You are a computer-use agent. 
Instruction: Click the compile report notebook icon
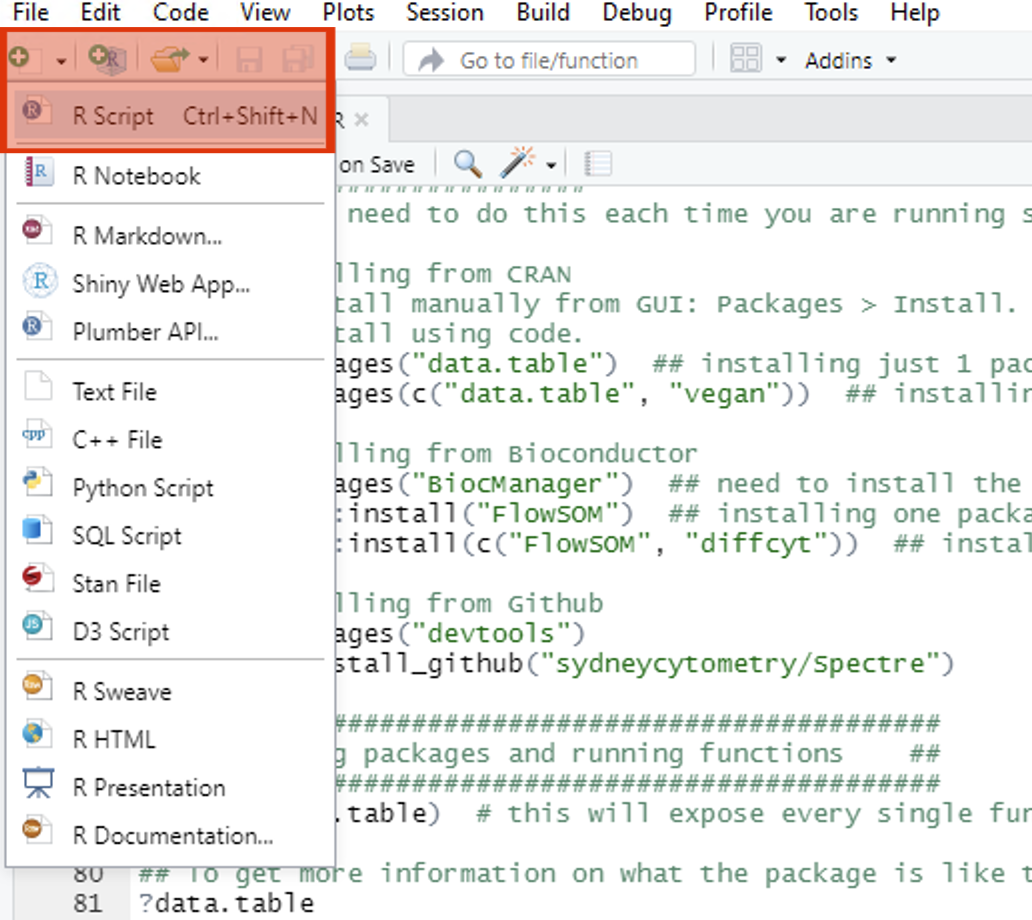click(598, 163)
